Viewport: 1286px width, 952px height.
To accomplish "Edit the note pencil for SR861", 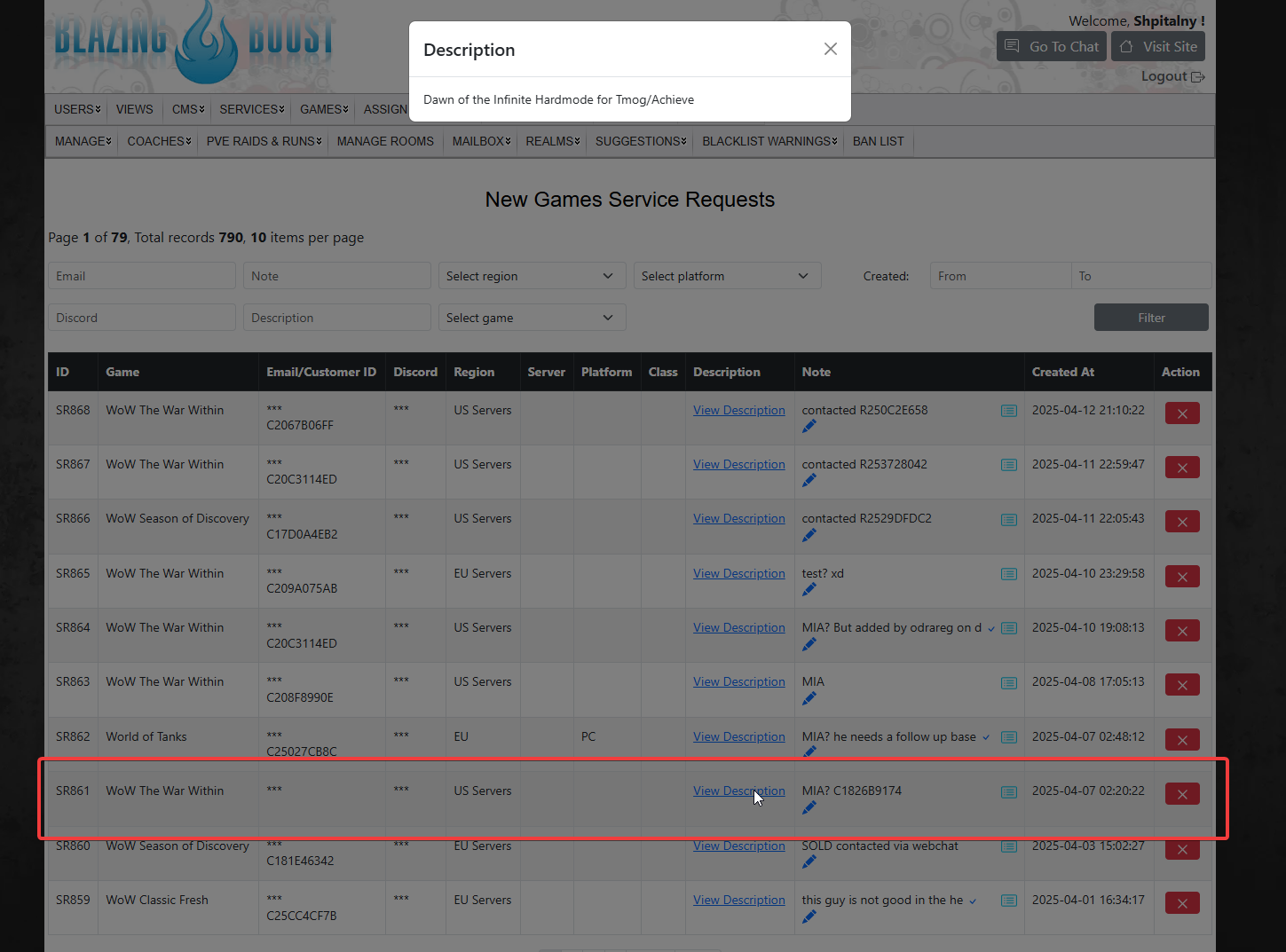I will click(x=809, y=807).
